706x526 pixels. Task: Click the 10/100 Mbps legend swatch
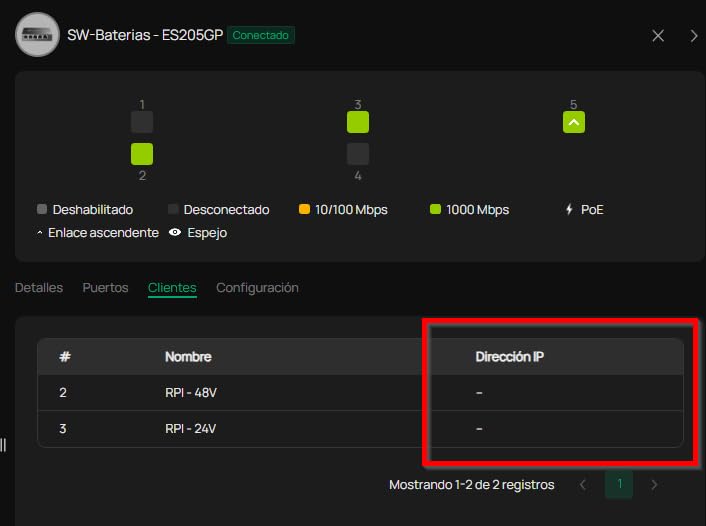pos(304,209)
